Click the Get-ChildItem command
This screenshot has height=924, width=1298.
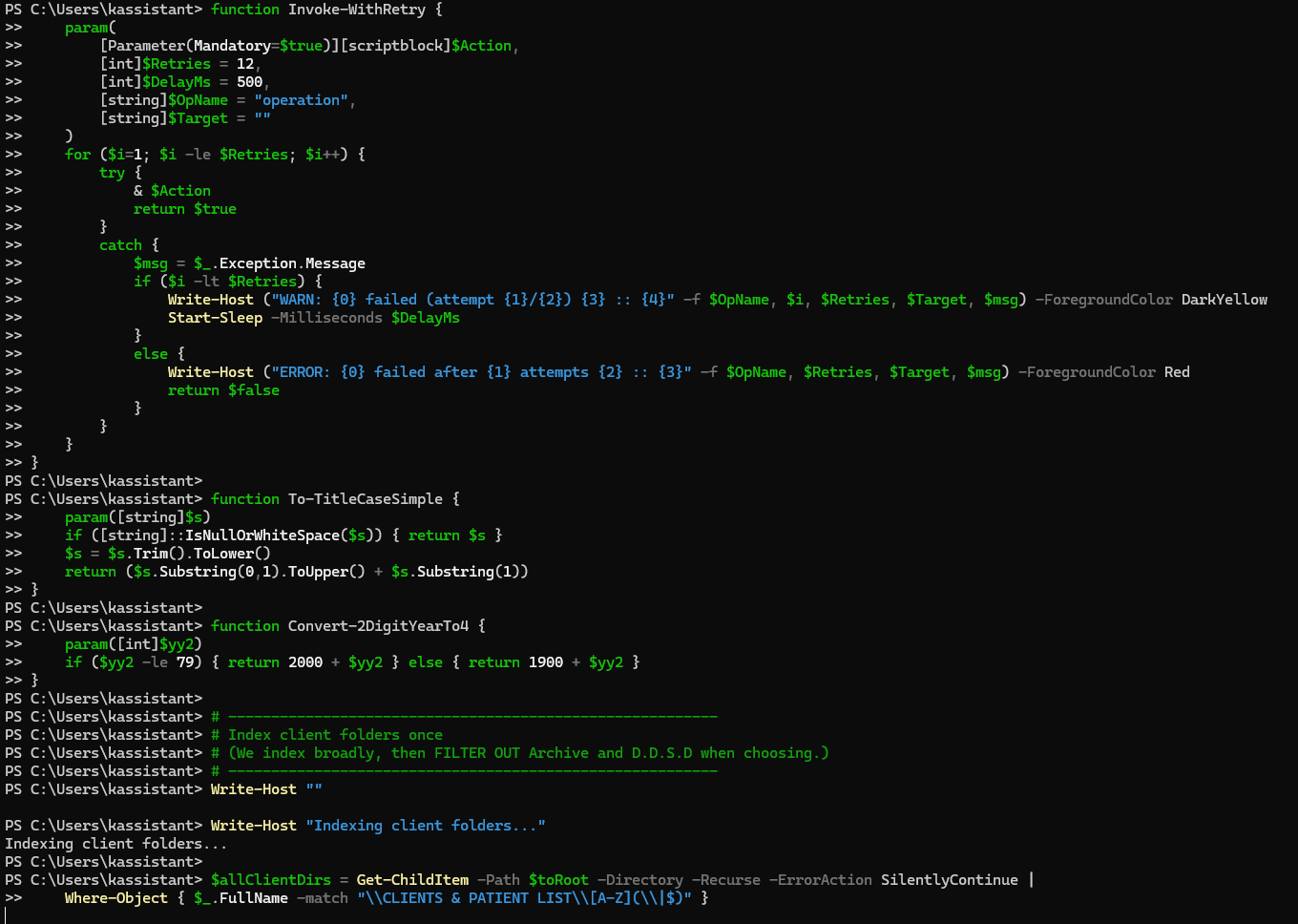(x=412, y=880)
